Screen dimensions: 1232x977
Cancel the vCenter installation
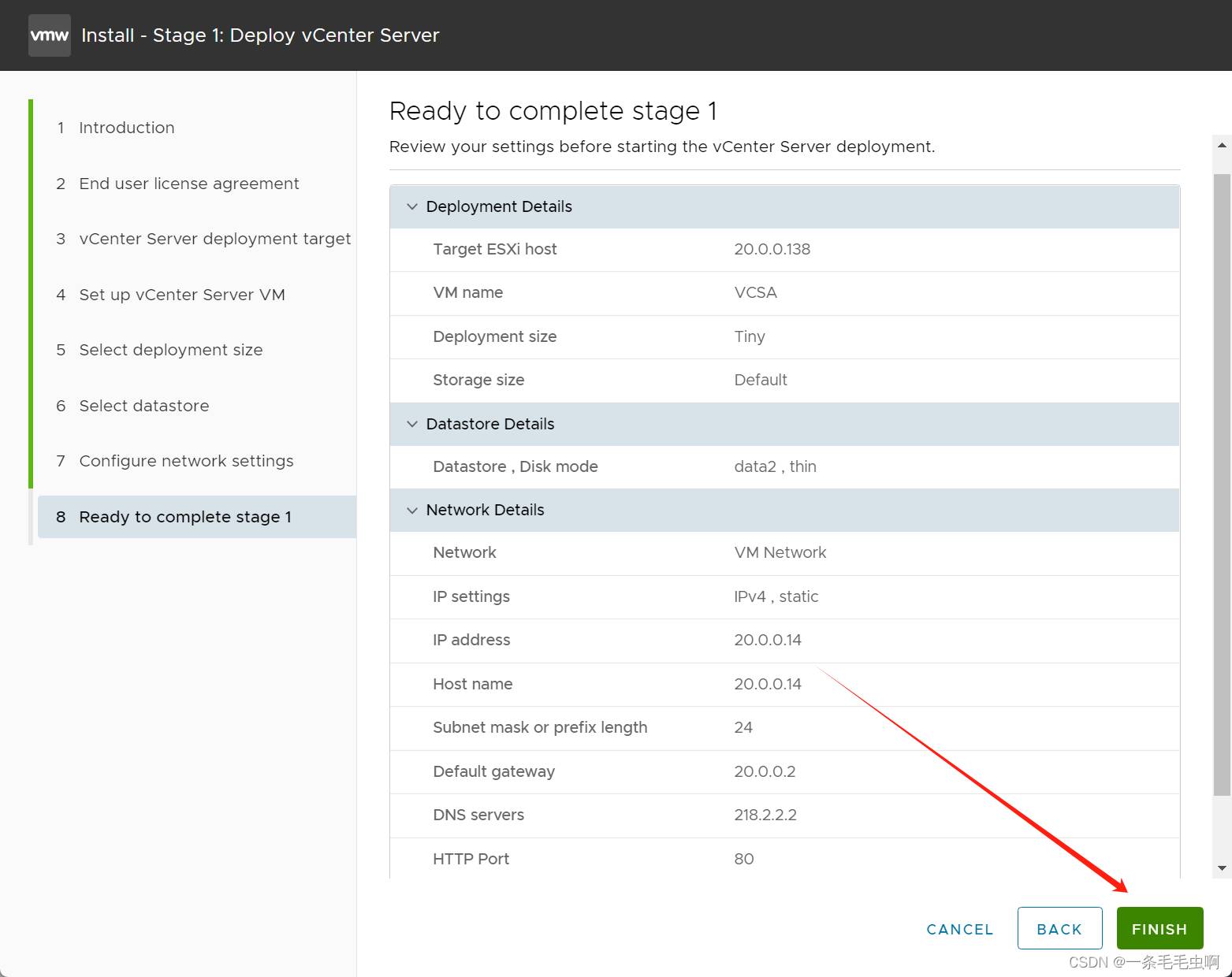click(x=959, y=929)
